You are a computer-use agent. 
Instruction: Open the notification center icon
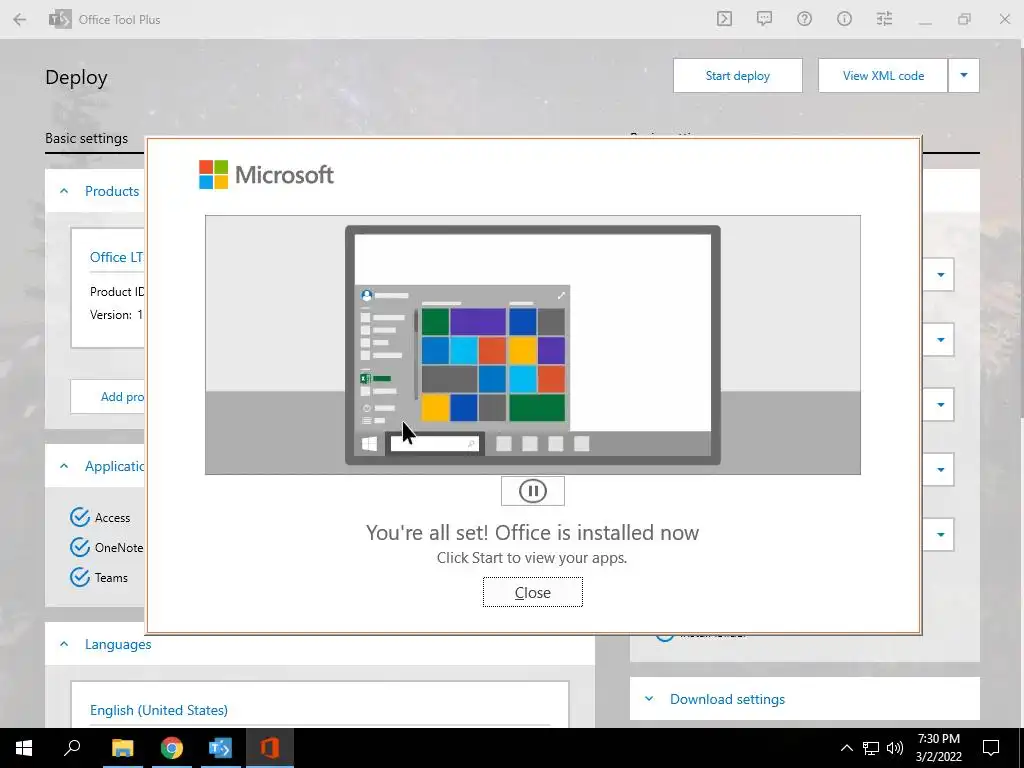(991, 748)
